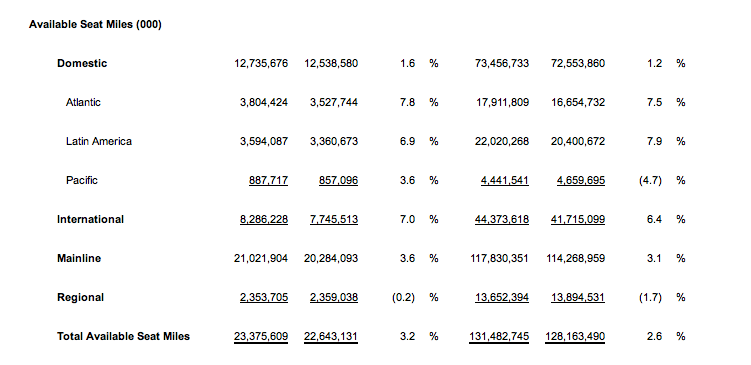Select the International value 44,373,618
Screen dimensions: 751x365
502,219
